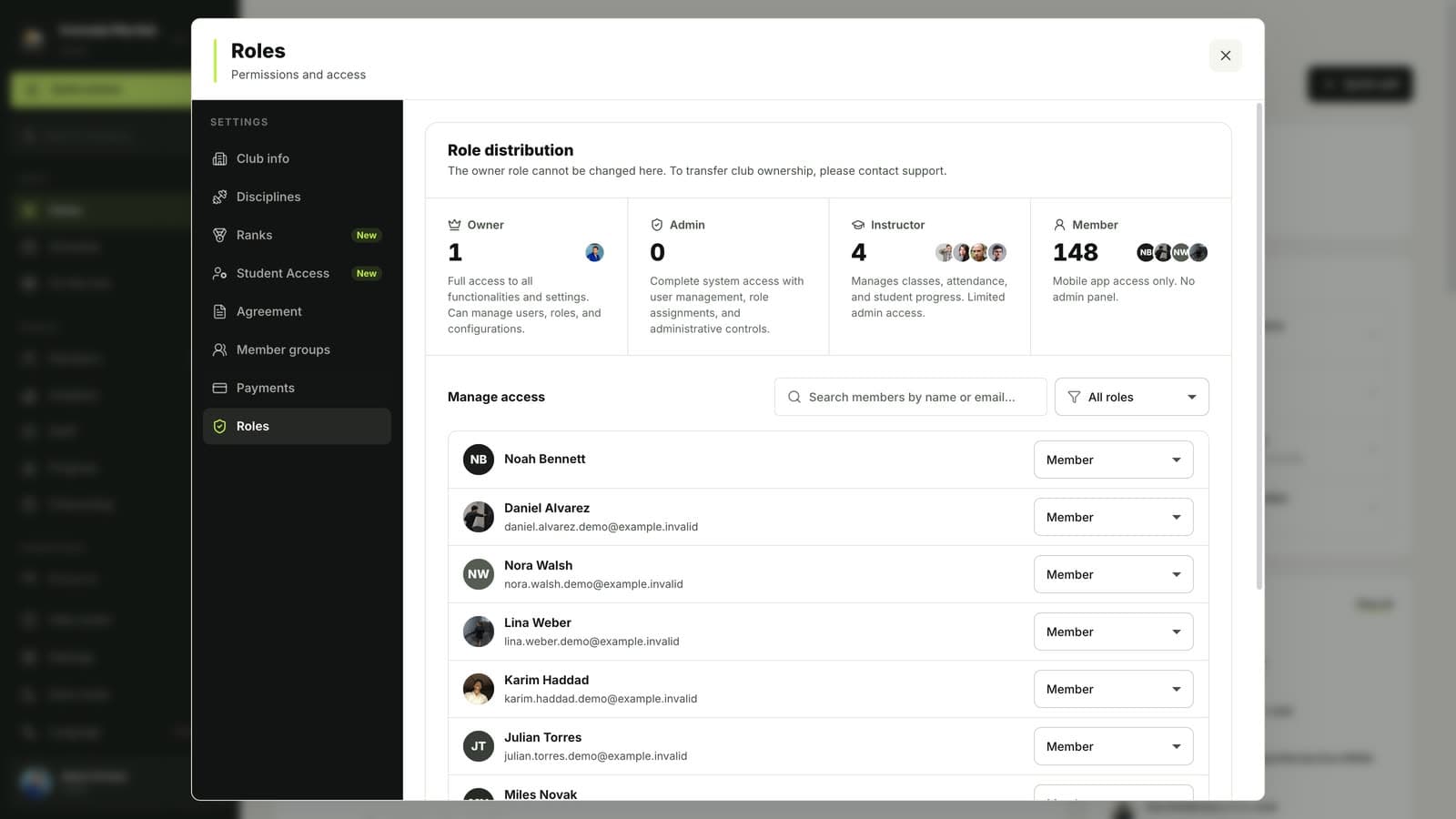This screenshot has height=819, width=1456.
Task: Click the Owner crown icon
Action: click(454, 225)
